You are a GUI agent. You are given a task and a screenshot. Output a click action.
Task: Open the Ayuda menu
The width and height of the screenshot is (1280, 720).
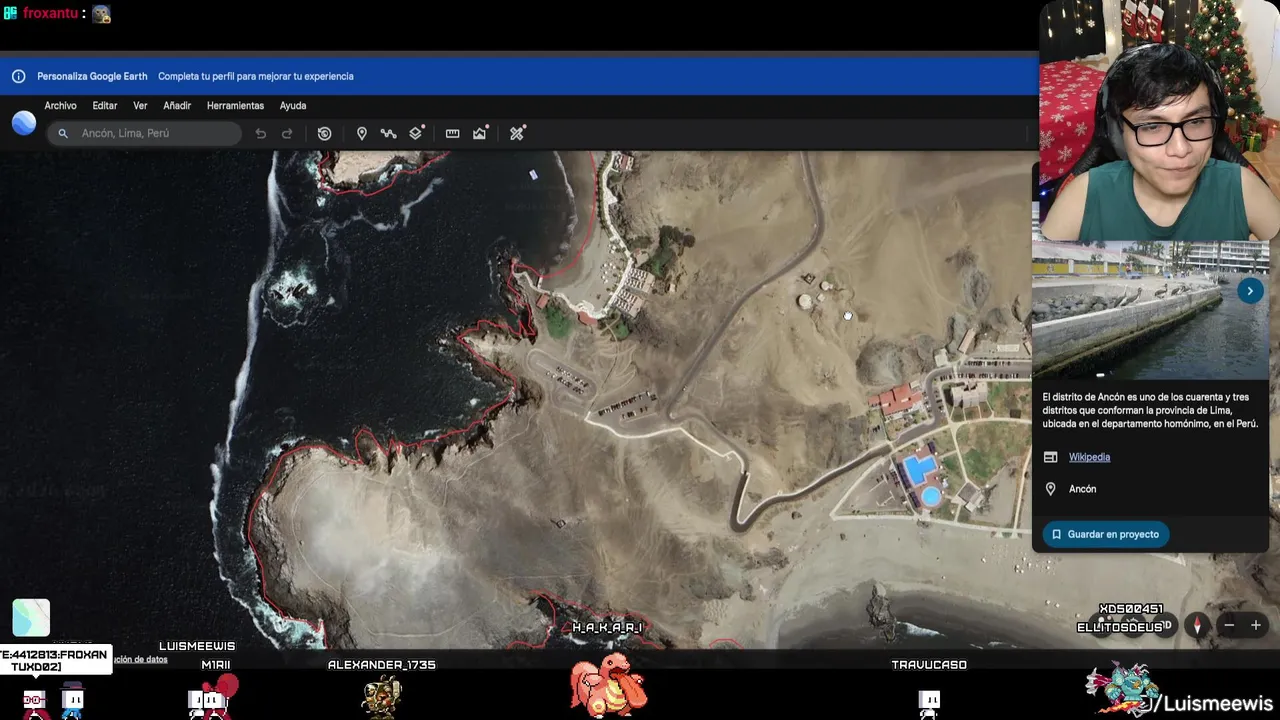point(293,105)
